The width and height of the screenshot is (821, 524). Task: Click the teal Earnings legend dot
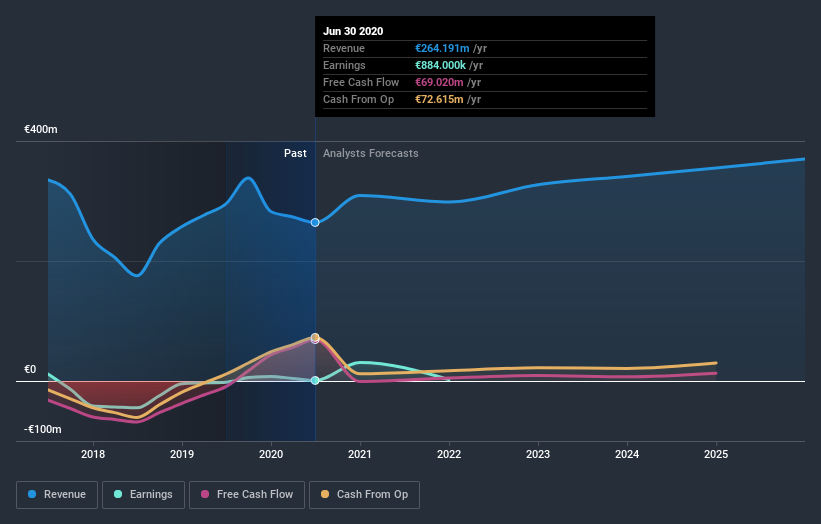point(118,494)
